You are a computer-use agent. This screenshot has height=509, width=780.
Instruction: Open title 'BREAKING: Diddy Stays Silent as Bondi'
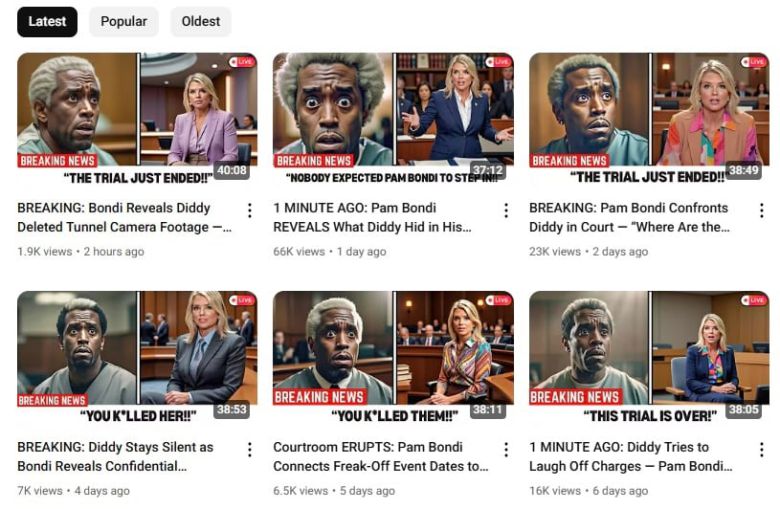(115, 456)
